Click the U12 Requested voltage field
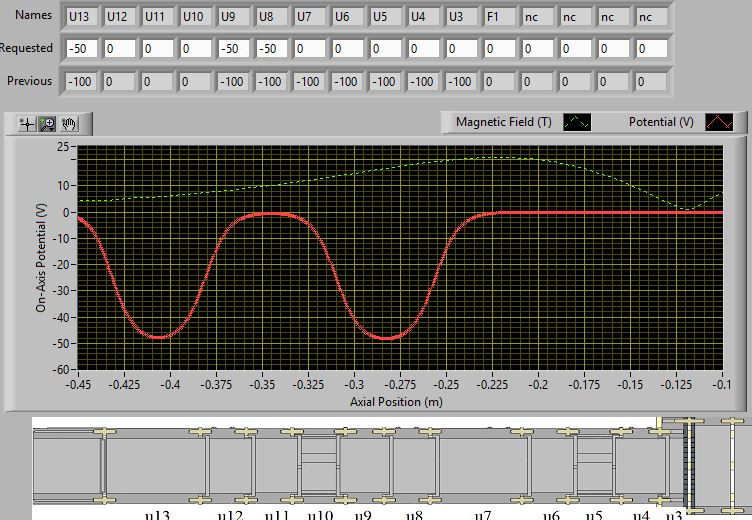The image size is (752, 520). (119, 48)
